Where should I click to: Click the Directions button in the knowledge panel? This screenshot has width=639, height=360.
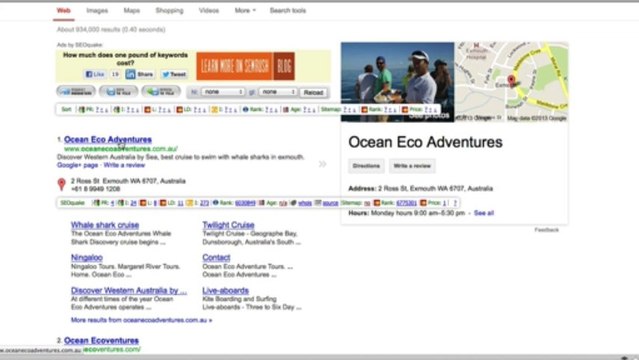(x=366, y=166)
